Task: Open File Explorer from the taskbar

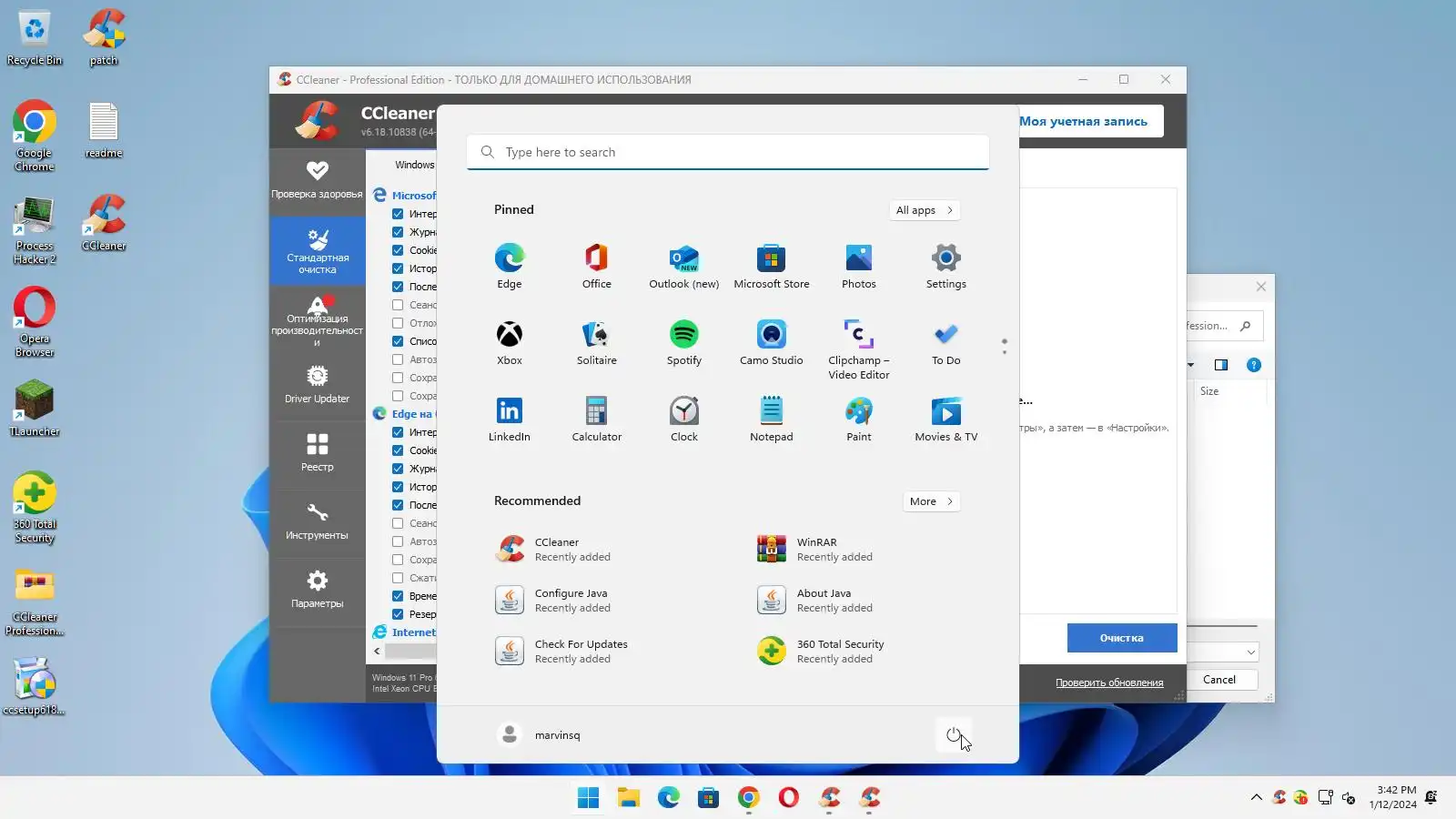Action: (629, 798)
